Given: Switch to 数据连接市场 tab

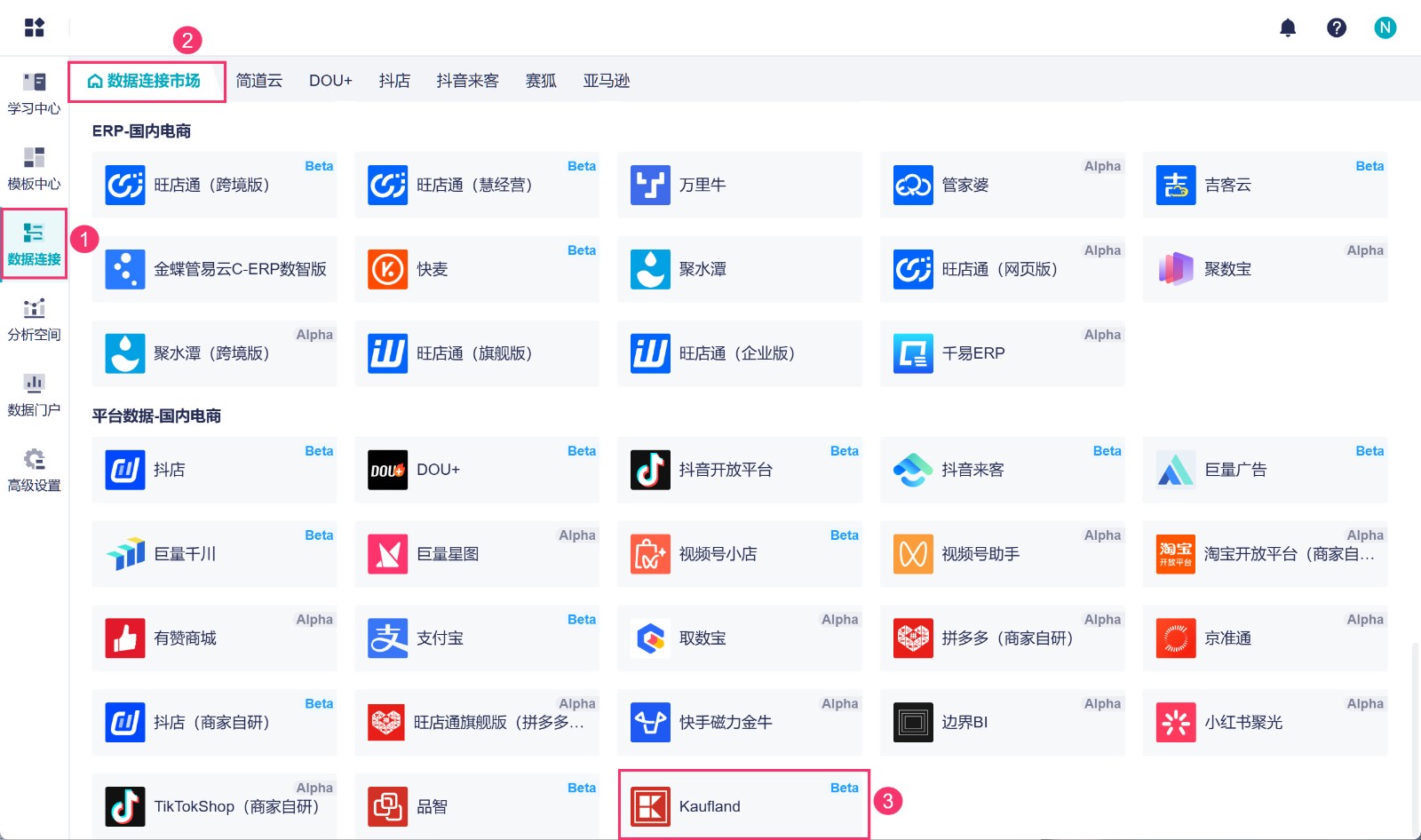Looking at the screenshot, I should click(x=147, y=81).
